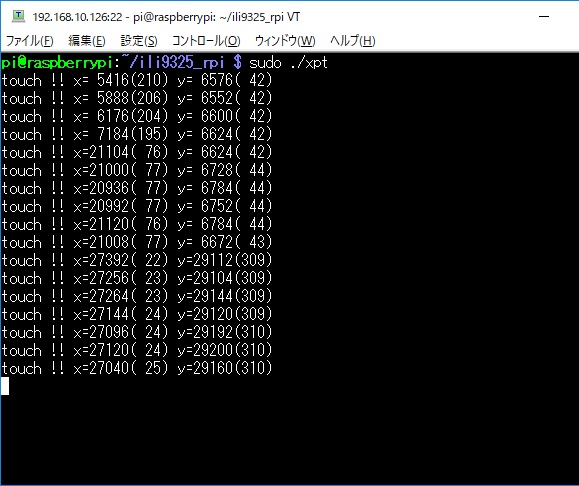Click the line with x= 5888(206)
Screen dimensions: 579x486
[x=137, y=98]
